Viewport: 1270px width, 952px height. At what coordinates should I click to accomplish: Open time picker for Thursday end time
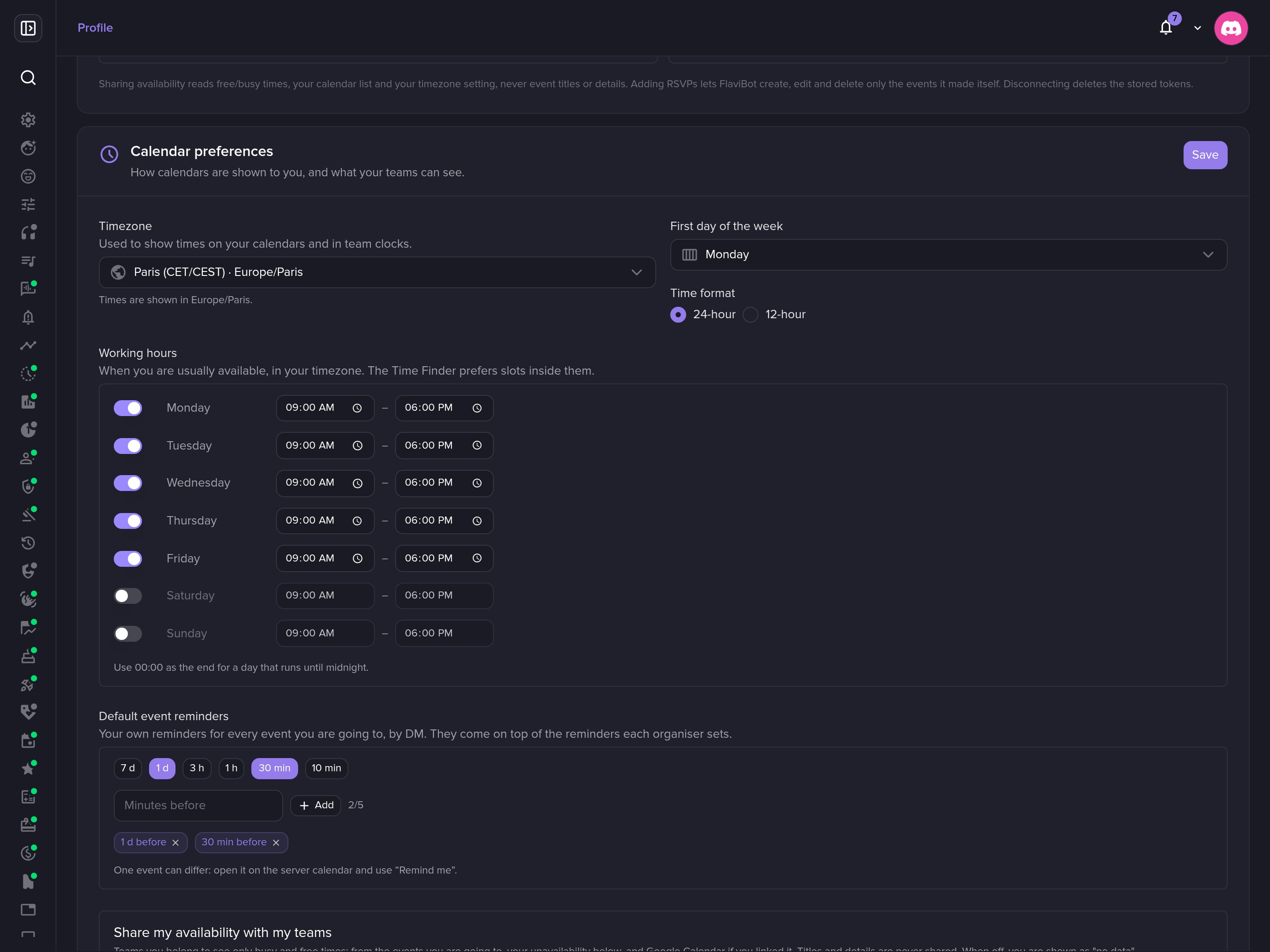coord(477,521)
